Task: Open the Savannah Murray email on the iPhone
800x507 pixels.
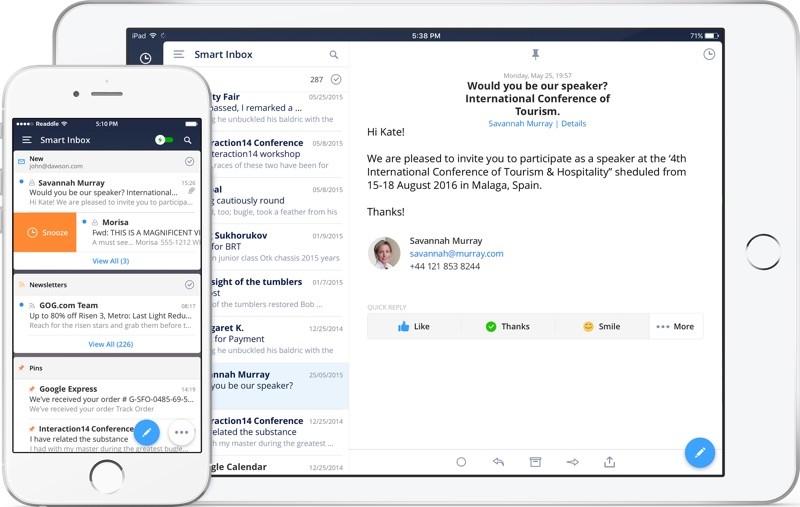Action: (x=107, y=192)
